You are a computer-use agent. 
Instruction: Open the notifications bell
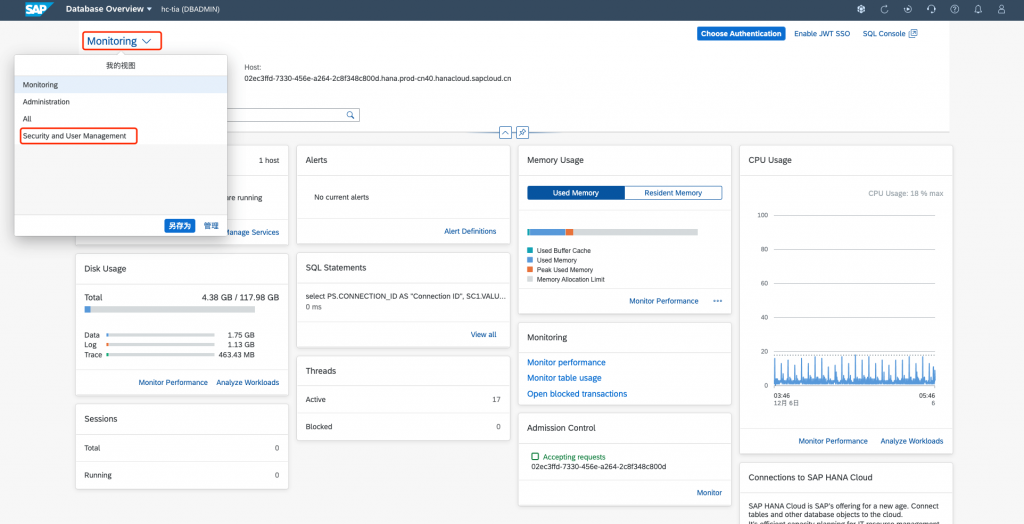click(978, 9)
